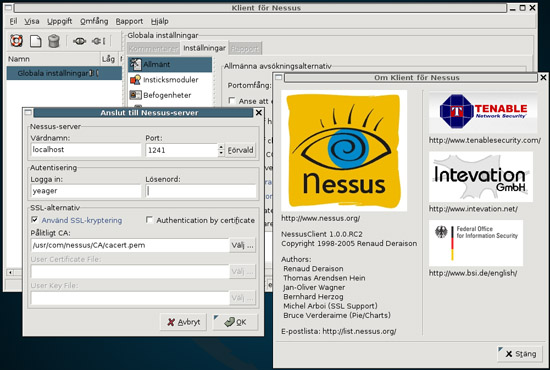Switch to the Inställningar tab
550x370 pixels.
pyautogui.click(x=204, y=48)
